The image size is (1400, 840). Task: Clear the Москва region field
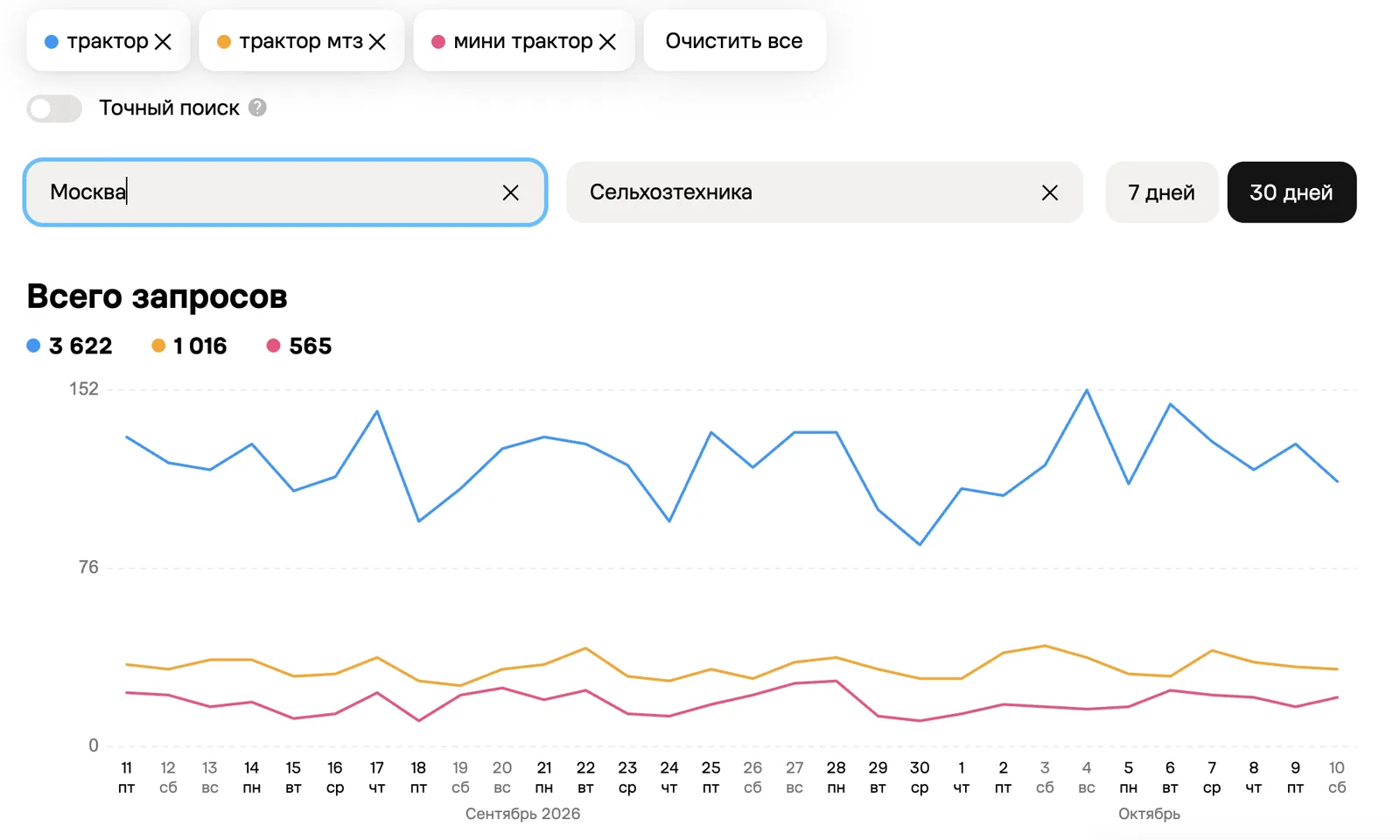(x=511, y=192)
